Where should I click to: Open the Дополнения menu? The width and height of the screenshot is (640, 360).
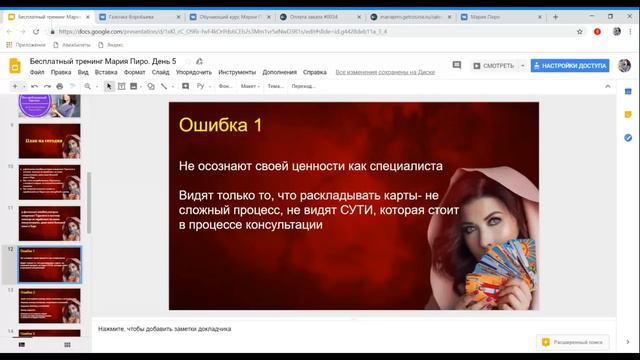click(280, 72)
